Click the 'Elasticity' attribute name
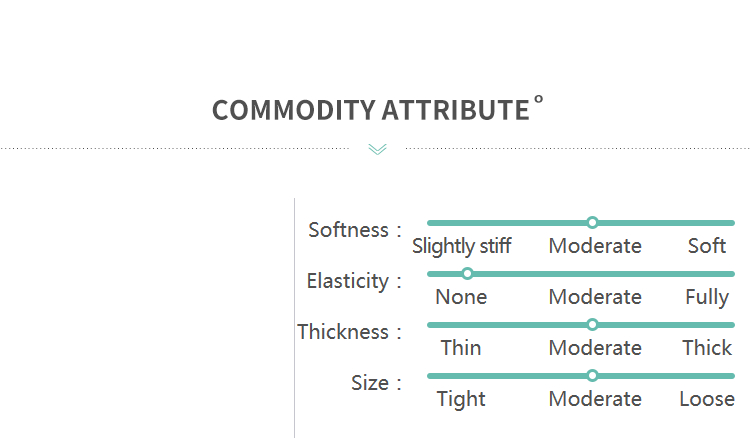 point(347,281)
